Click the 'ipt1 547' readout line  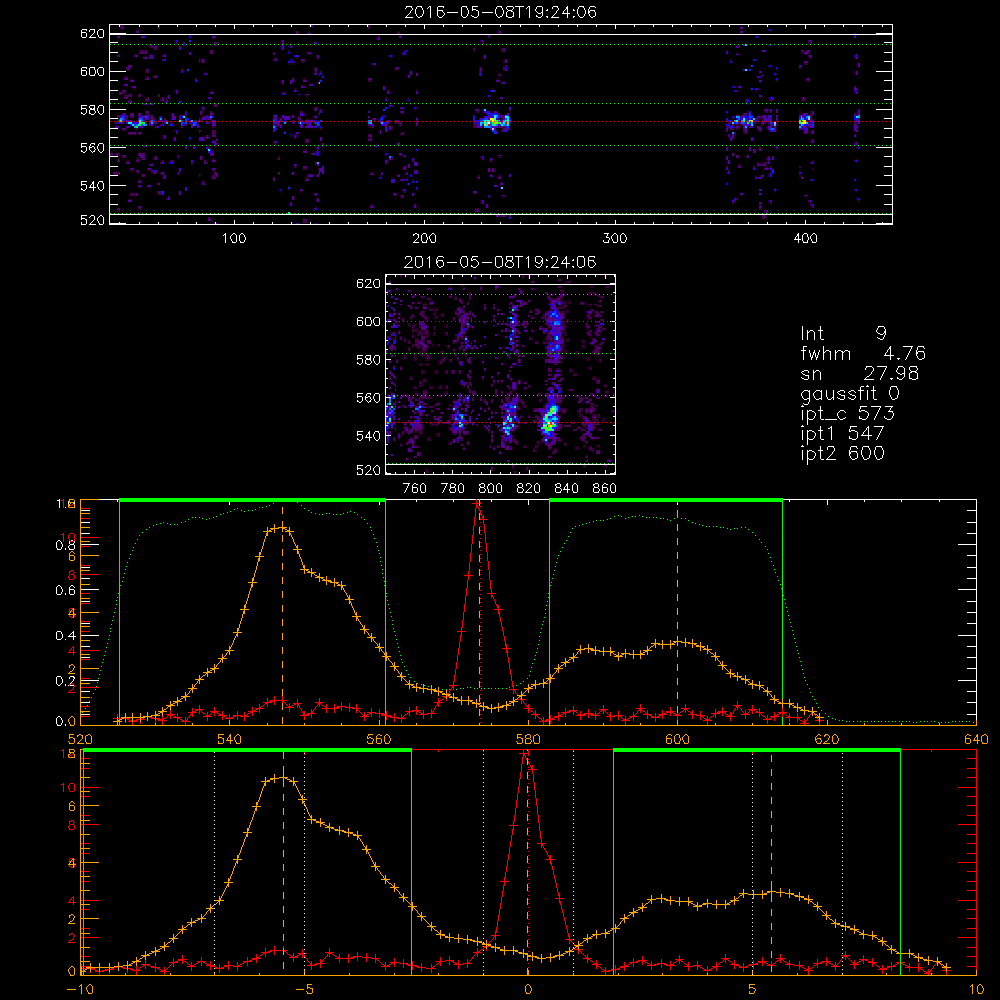(x=842, y=434)
